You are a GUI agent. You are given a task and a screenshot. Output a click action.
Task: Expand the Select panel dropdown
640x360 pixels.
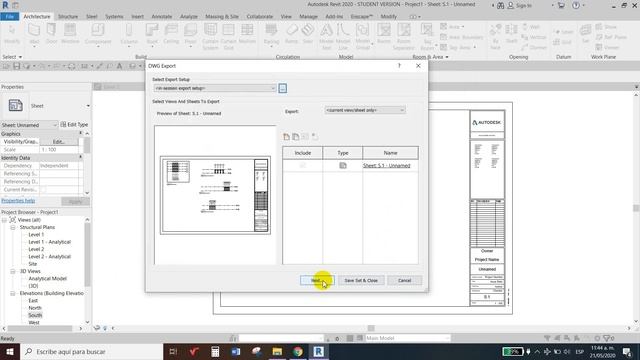tap(12, 57)
